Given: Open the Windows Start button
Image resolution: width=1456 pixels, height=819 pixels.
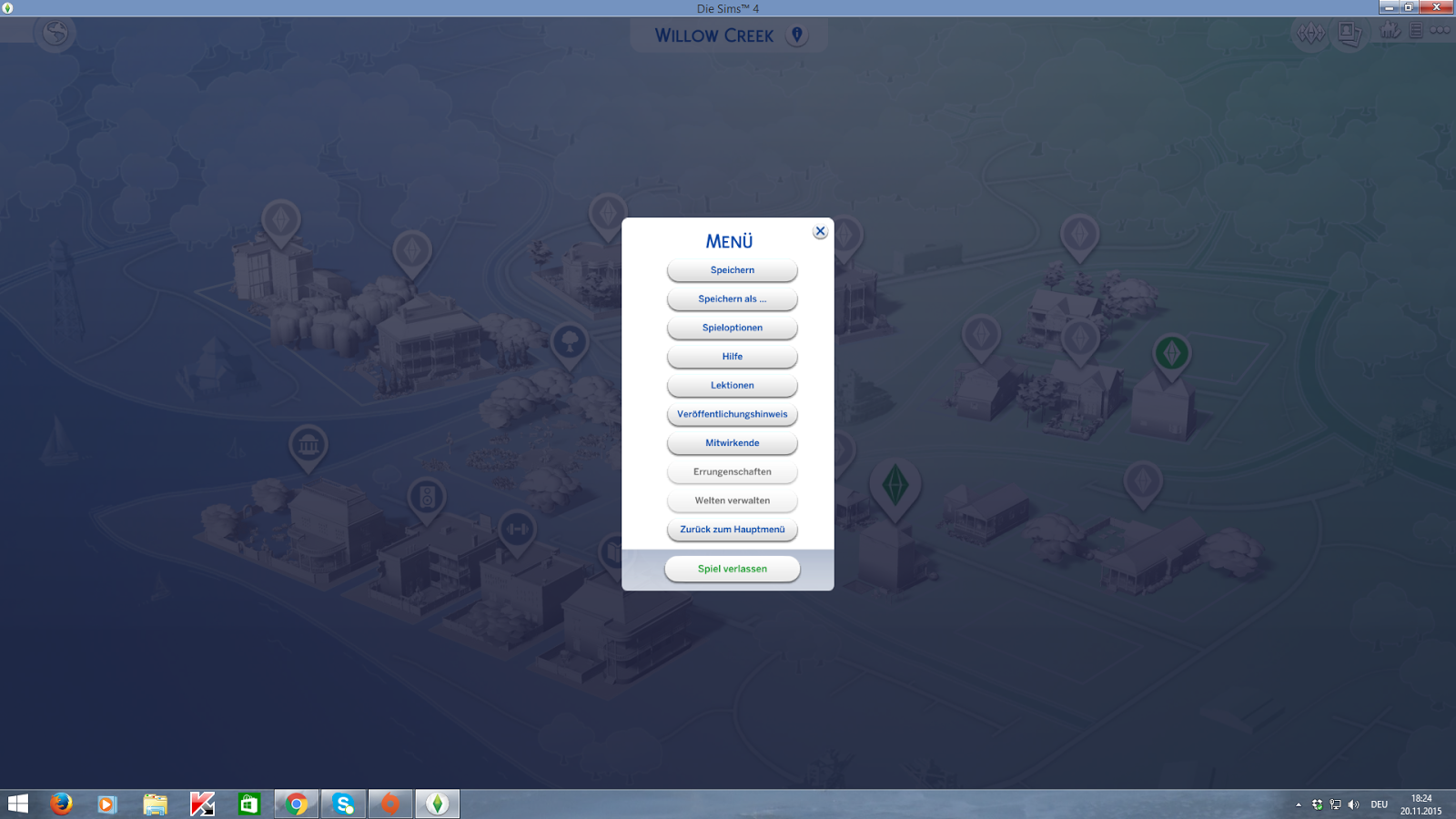Looking at the screenshot, I should [18, 804].
